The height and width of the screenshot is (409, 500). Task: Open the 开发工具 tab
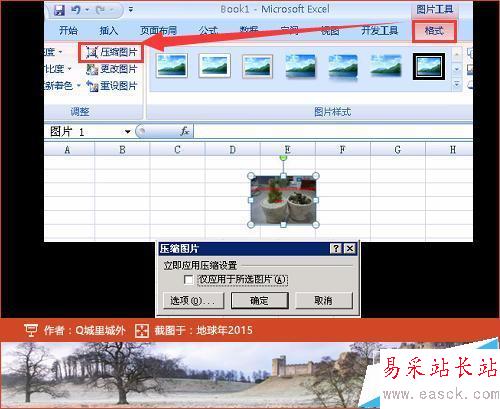pyautogui.click(x=380, y=31)
